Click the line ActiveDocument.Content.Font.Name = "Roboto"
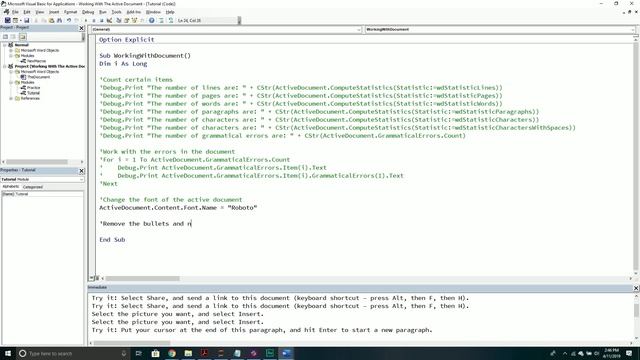The width and height of the screenshot is (640, 360). [178, 208]
